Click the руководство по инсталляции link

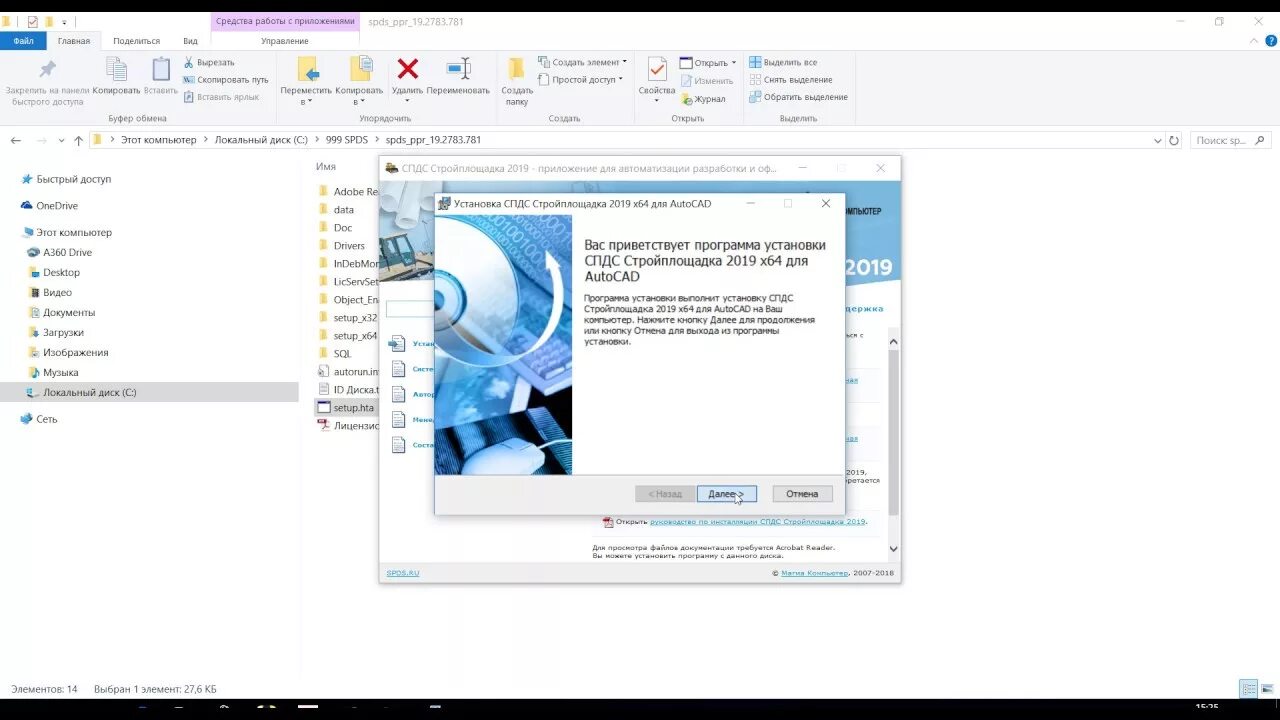[x=757, y=521]
